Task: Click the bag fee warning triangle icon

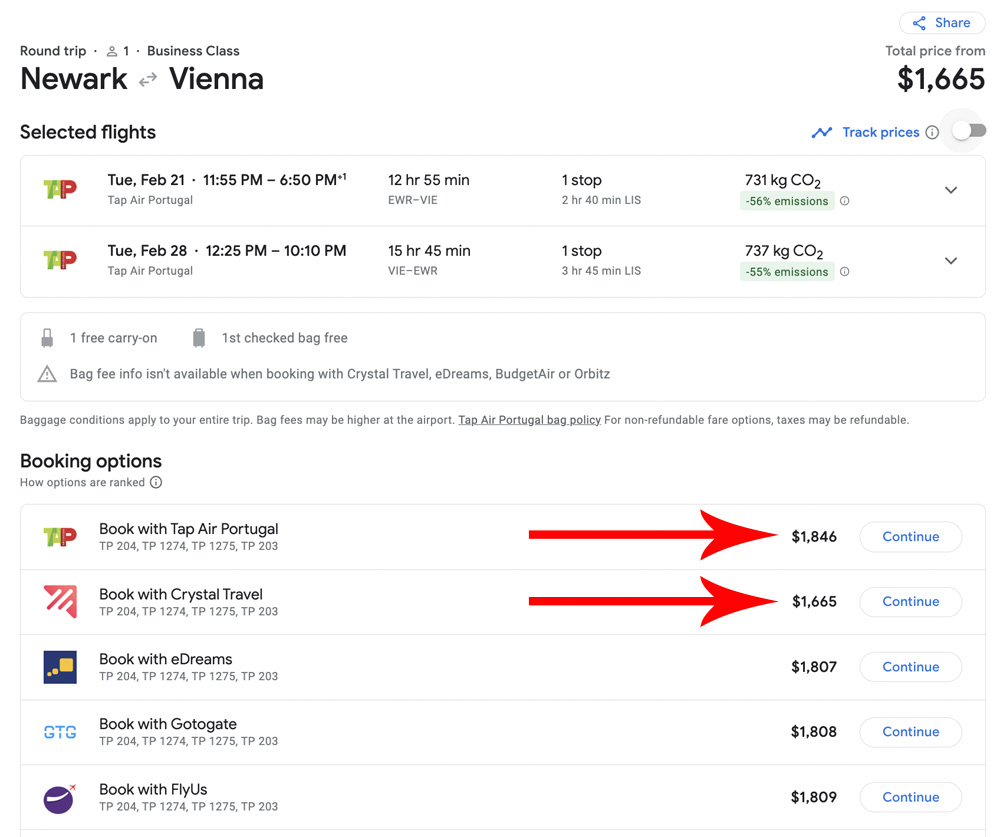Action: pyautogui.click(x=47, y=374)
